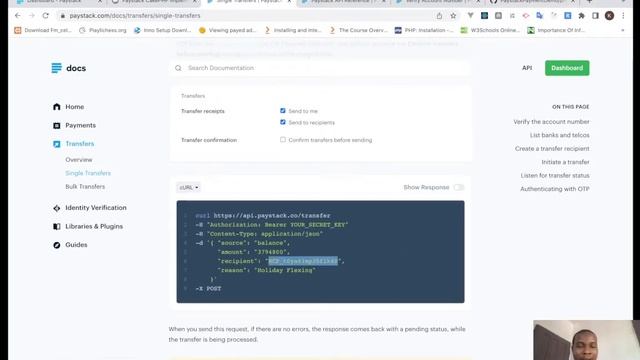
Task: Click the api.paystack.co/transfer URL in code
Action: pyautogui.click(x=272, y=216)
